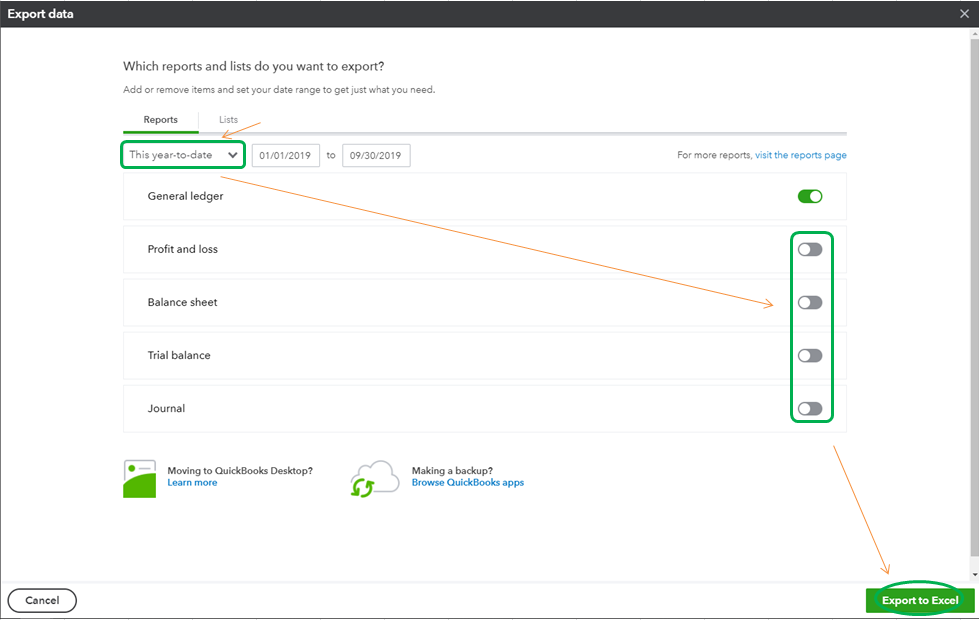This screenshot has width=979, height=620.
Task: Turn on the Trial balance toggle
Action: coord(810,356)
